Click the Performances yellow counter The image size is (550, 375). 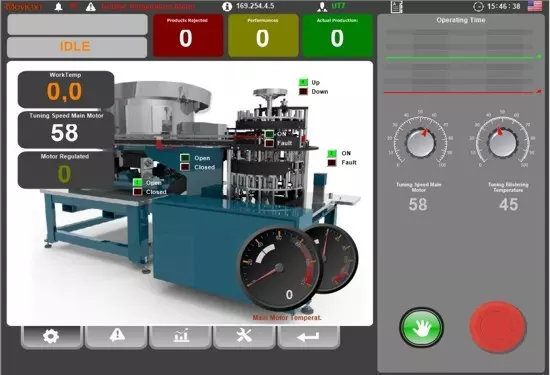pyautogui.click(x=263, y=35)
